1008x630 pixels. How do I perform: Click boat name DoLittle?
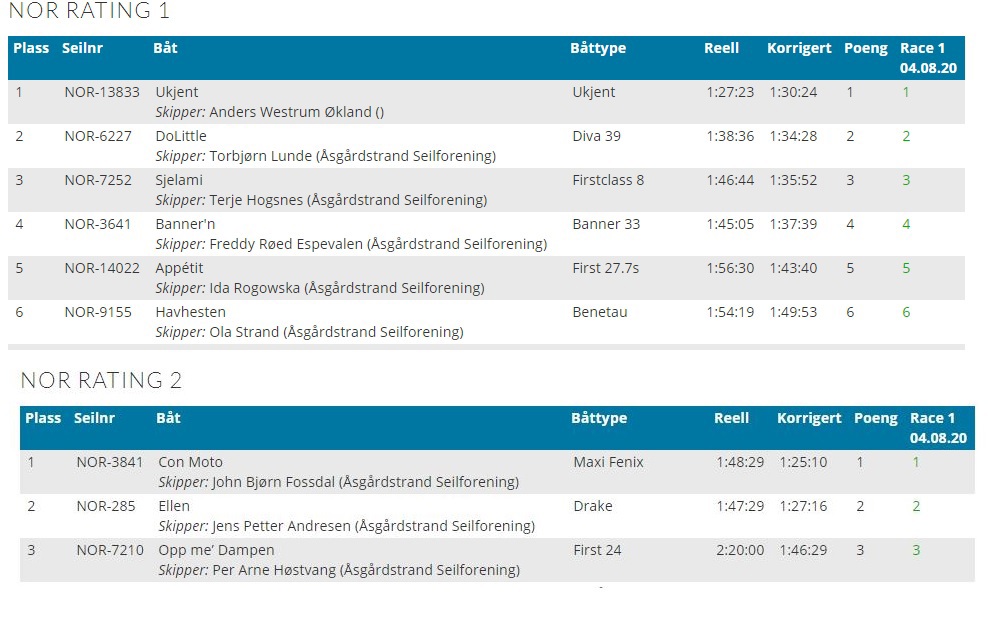(x=181, y=136)
